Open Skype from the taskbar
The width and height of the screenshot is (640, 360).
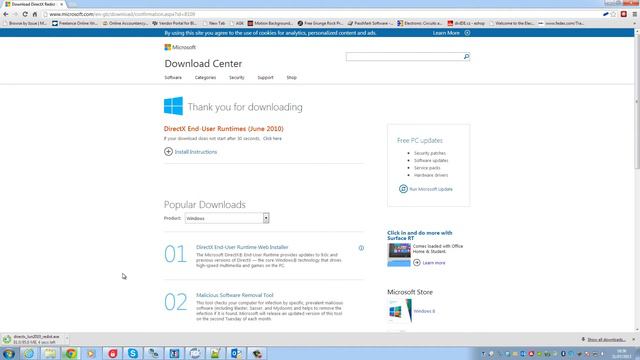pyautogui.click(x=133, y=353)
